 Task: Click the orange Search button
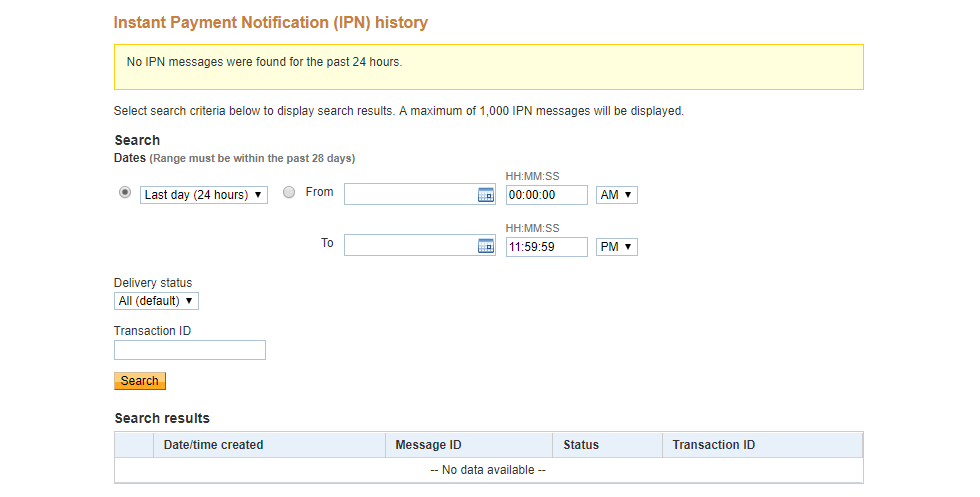[140, 381]
